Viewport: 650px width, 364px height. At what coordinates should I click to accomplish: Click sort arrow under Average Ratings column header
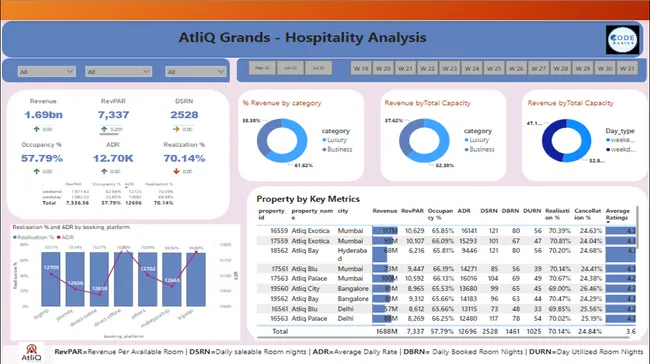click(x=608, y=223)
